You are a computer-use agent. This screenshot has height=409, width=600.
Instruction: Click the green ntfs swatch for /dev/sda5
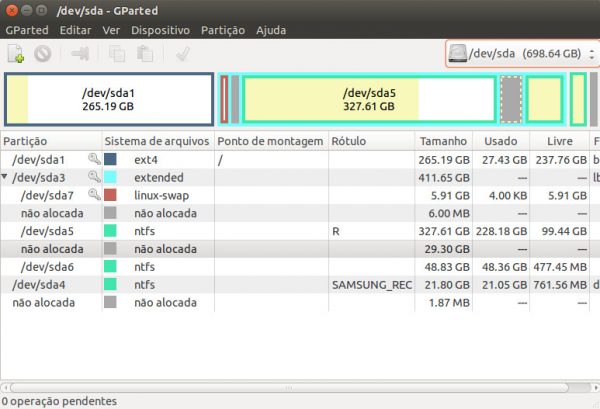pos(110,231)
